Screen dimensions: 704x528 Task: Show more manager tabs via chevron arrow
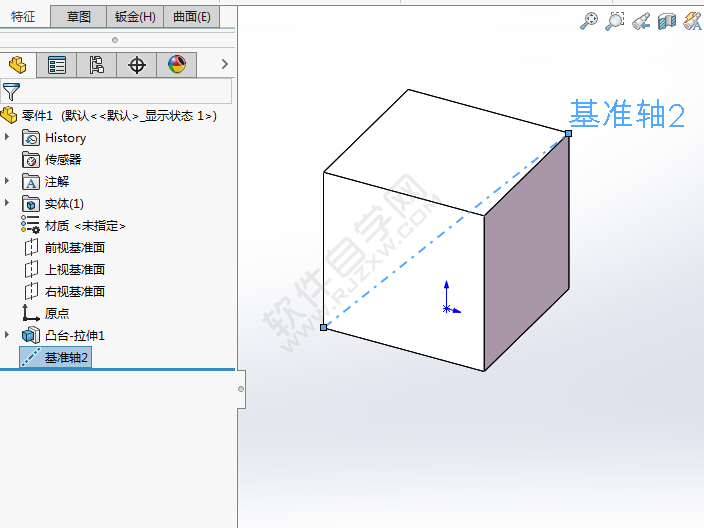tap(225, 64)
